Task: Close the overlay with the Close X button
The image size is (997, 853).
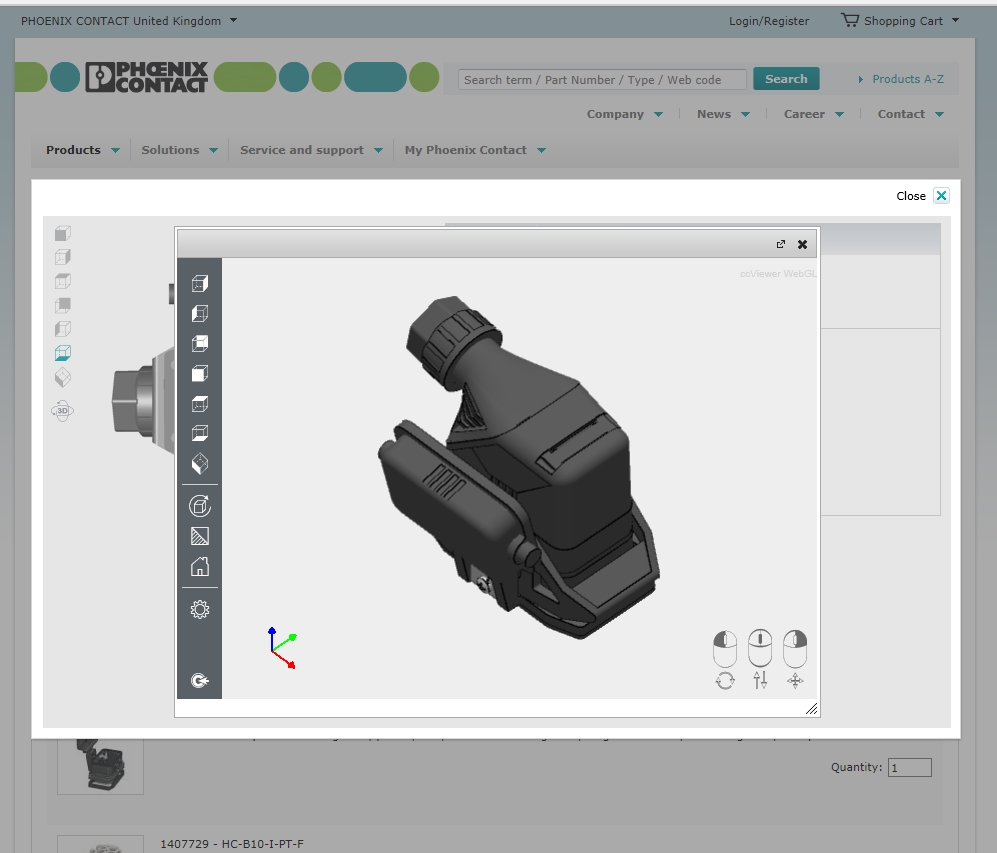Action: click(940, 196)
